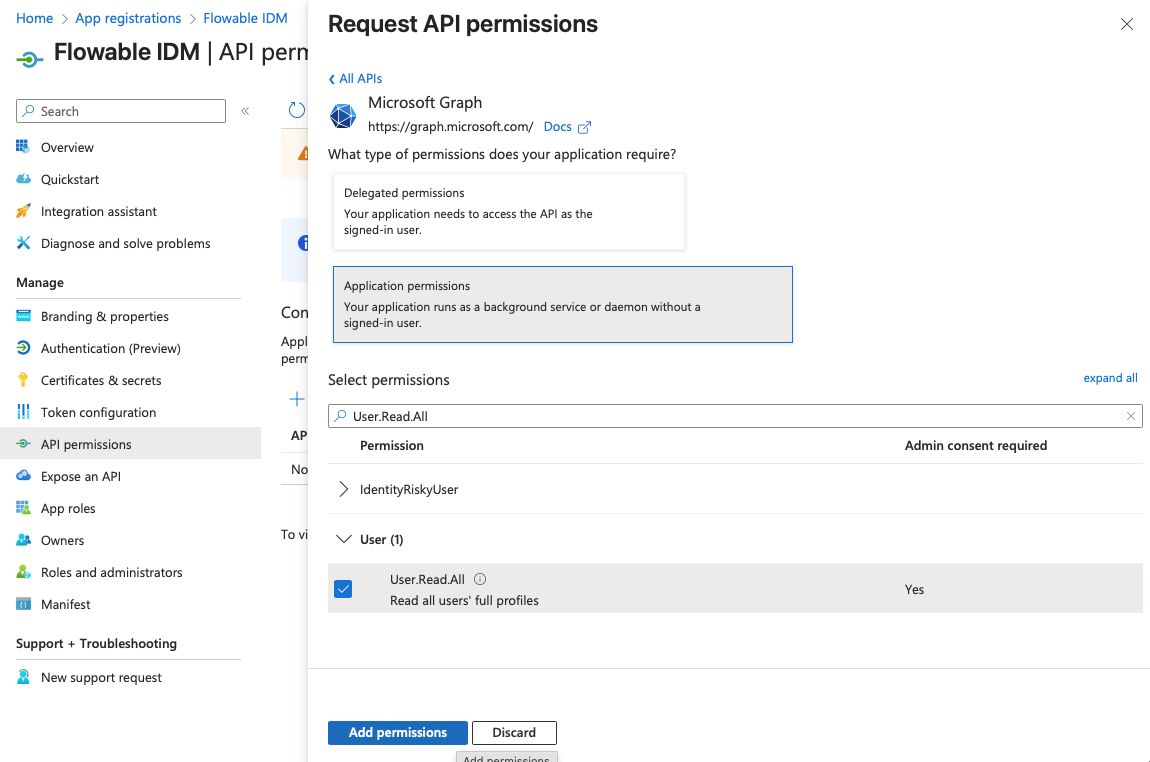
Task: Go back via All APIs link
Action: click(355, 78)
